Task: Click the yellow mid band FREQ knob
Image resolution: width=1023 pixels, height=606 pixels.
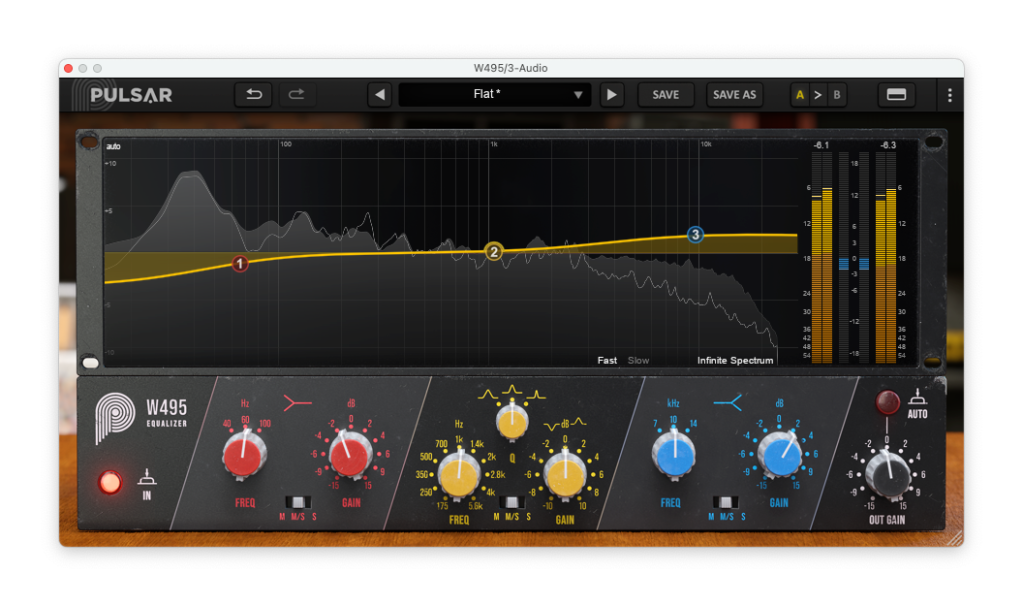Action: pyautogui.click(x=459, y=476)
